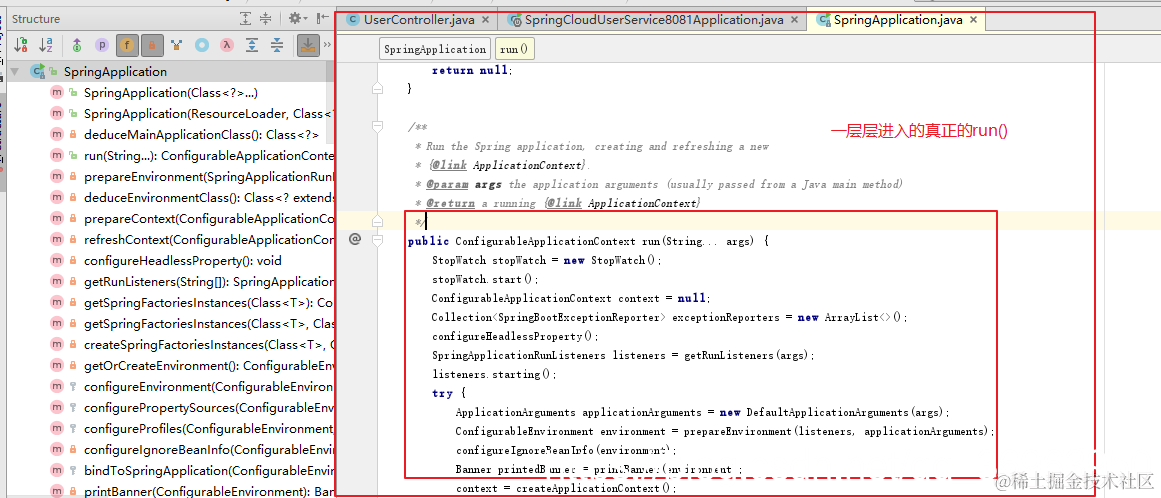Select getSpringFactoriesInstances(Class<T>): row
This screenshot has height=498, width=1161.
tap(209, 303)
